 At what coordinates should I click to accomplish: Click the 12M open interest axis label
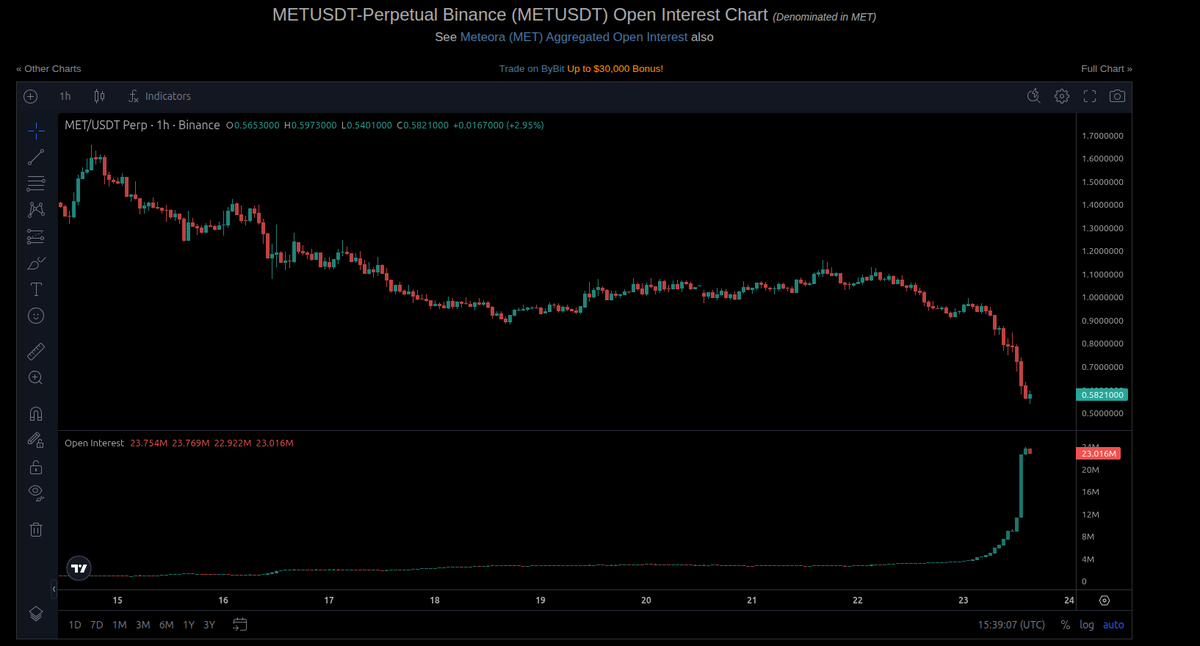tap(1090, 514)
